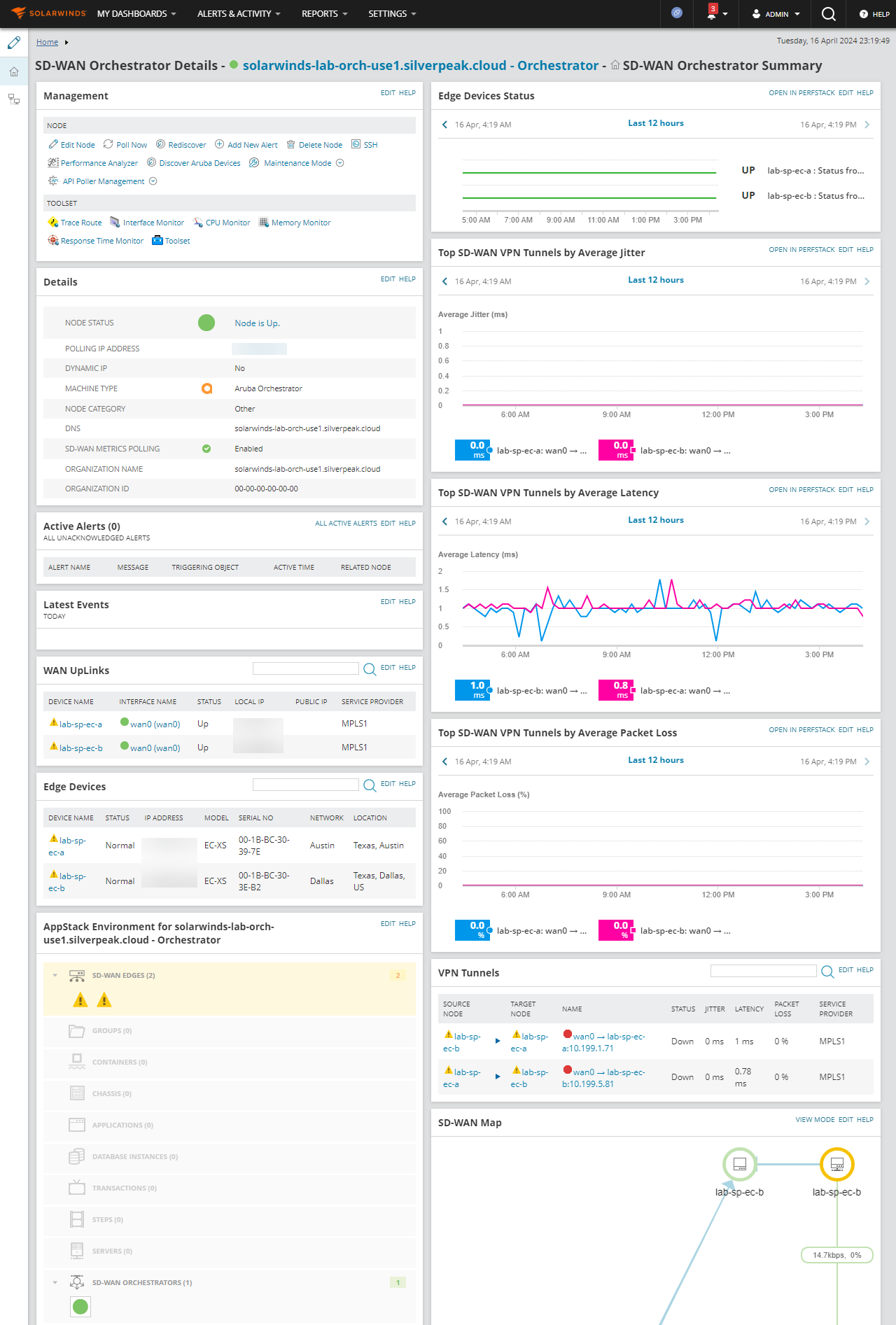Open the network hierarchy sidebar icon
896x1325 pixels.
[14, 99]
